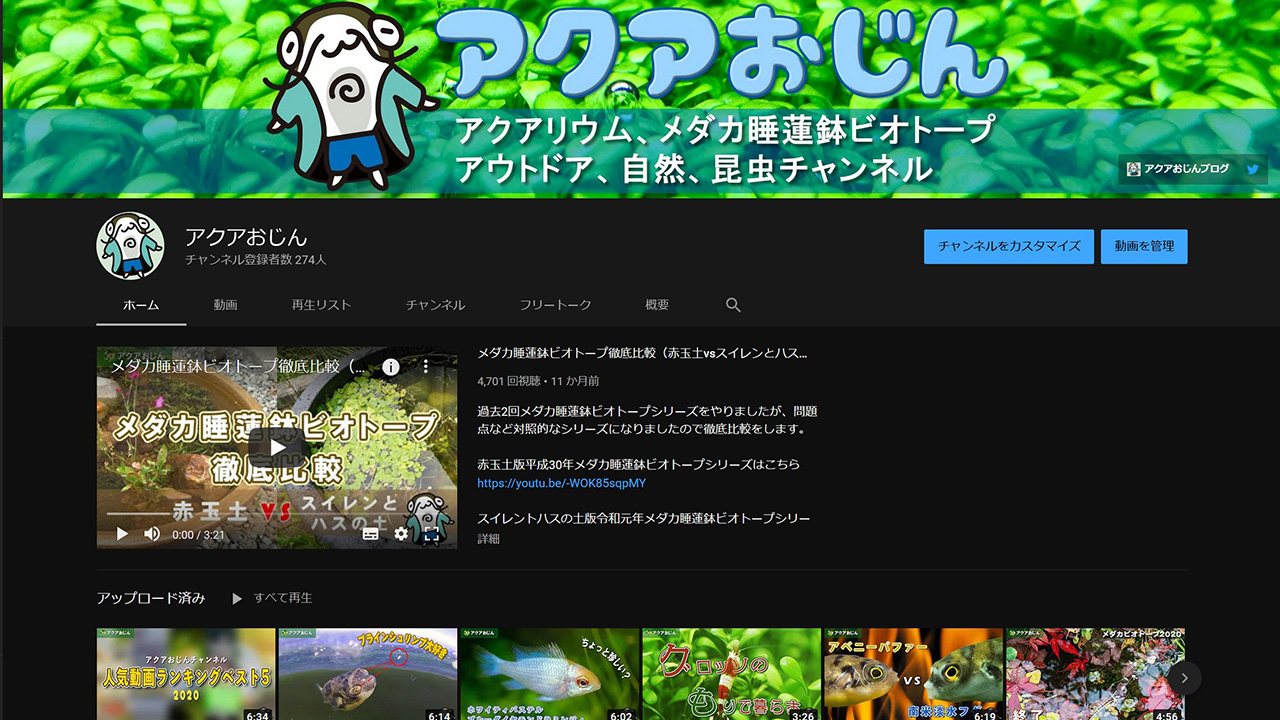
Task: Go to the チャンネル tab
Action: click(435, 305)
